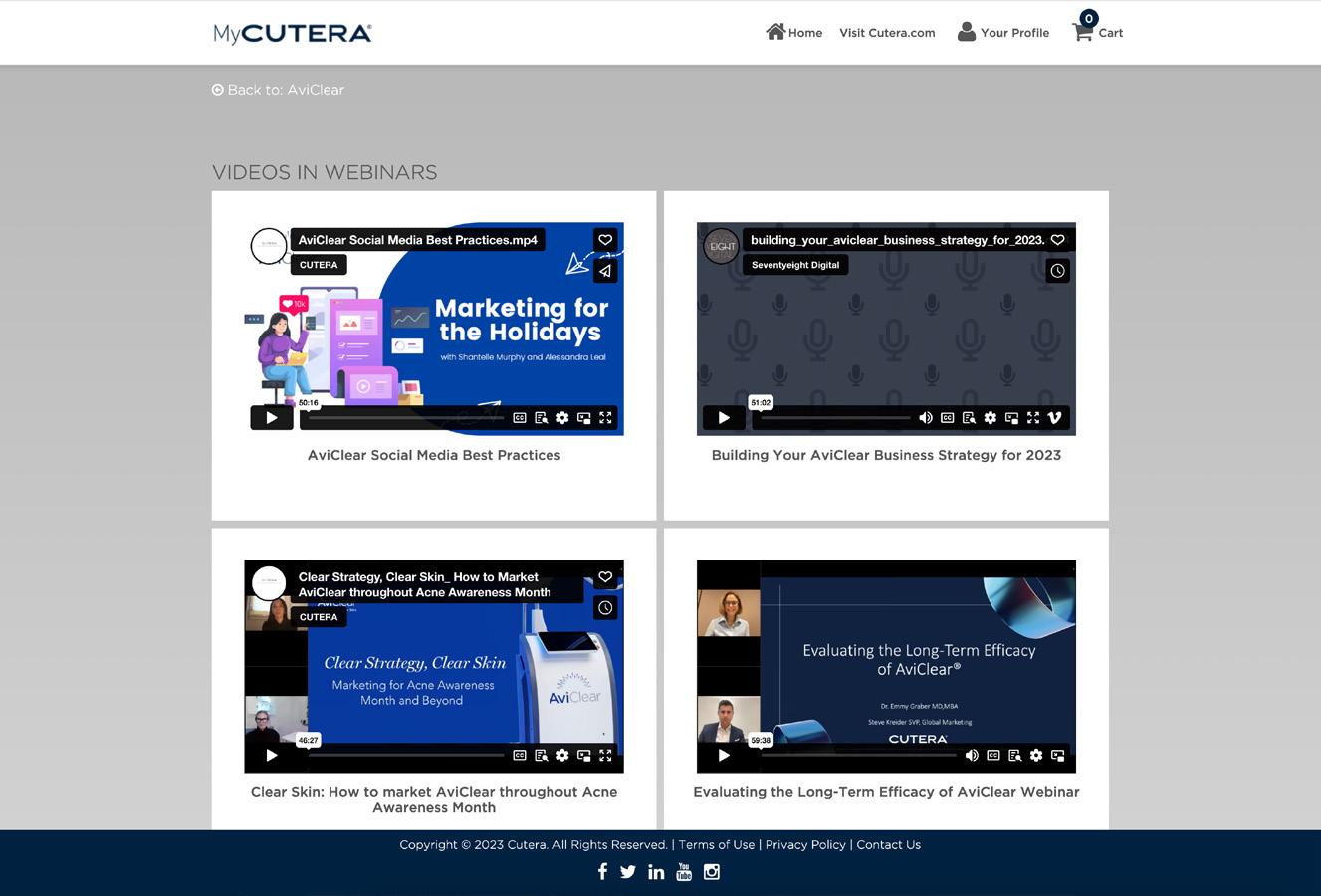This screenshot has height=896, width=1321.
Task: Open transcript in Social Media Best Practices player
Action: pyautogui.click(x=542, y=418)
